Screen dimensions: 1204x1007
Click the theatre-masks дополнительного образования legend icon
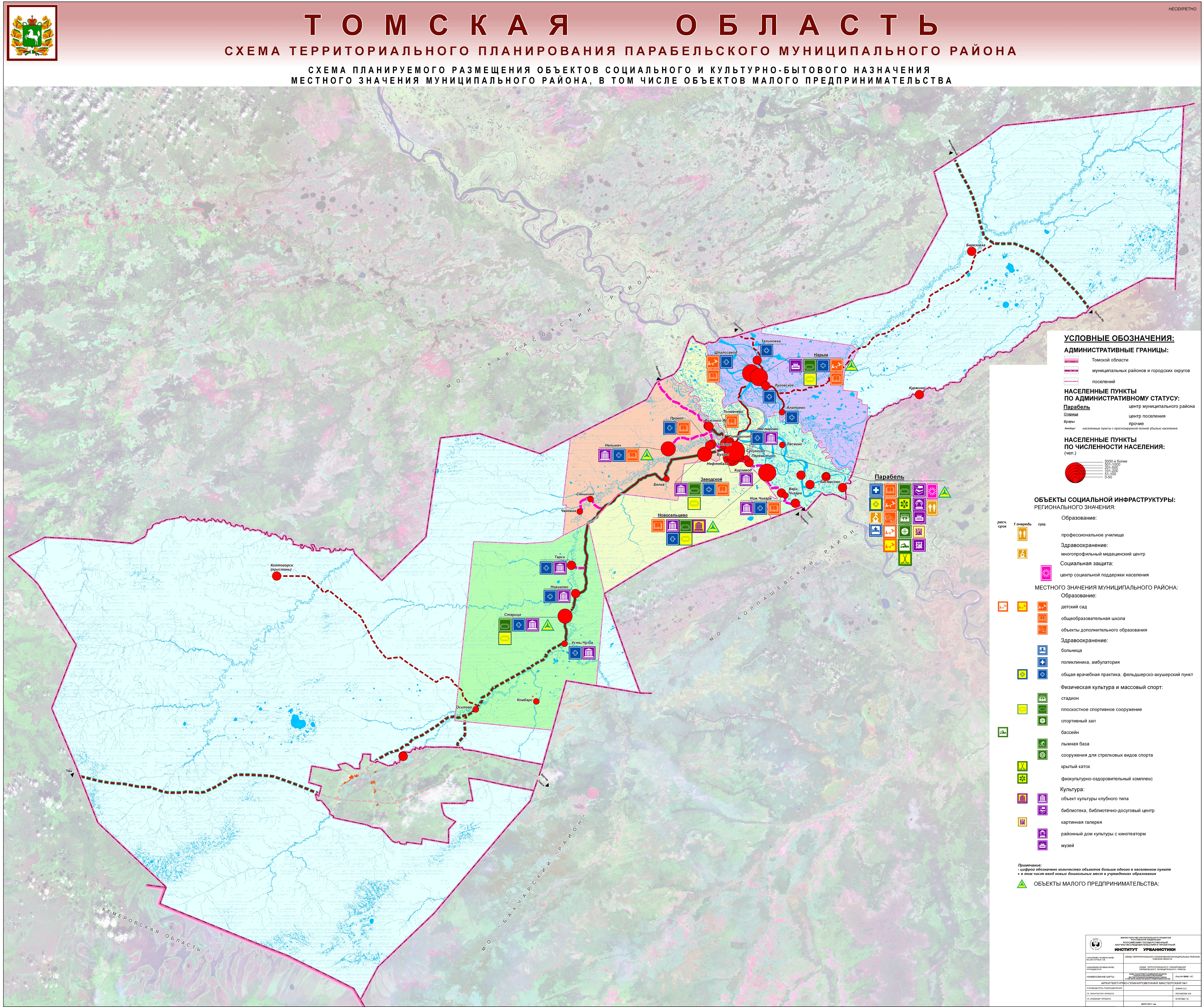tap(1042, 630)
